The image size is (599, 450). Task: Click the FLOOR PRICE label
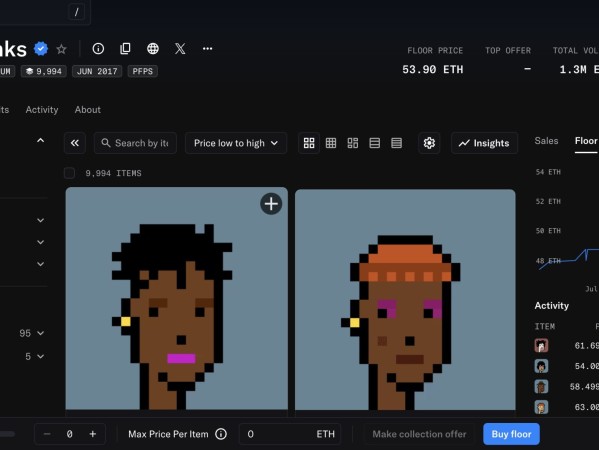point(435,50)
